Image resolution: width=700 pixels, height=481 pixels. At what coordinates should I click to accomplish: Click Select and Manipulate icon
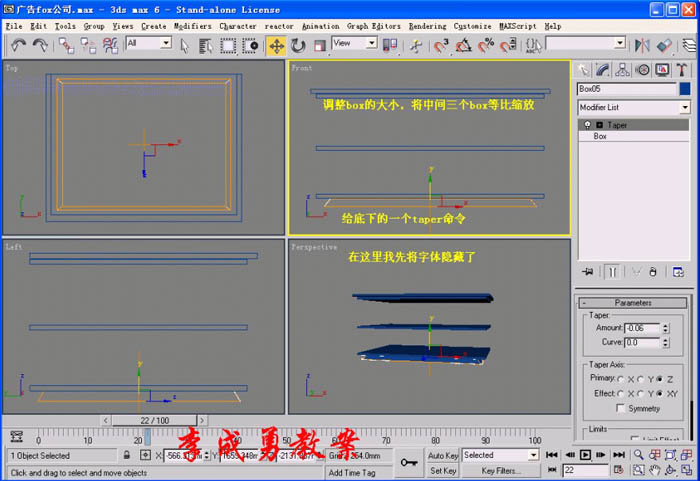coord(416,46)
